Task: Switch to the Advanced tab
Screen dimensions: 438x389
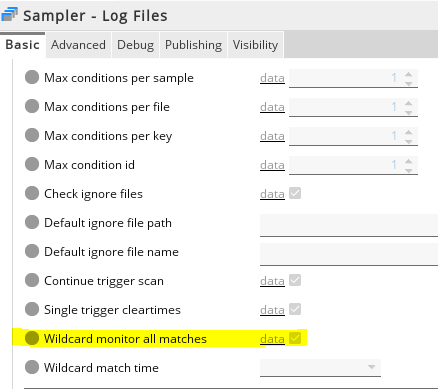Action: pos(78,45)
